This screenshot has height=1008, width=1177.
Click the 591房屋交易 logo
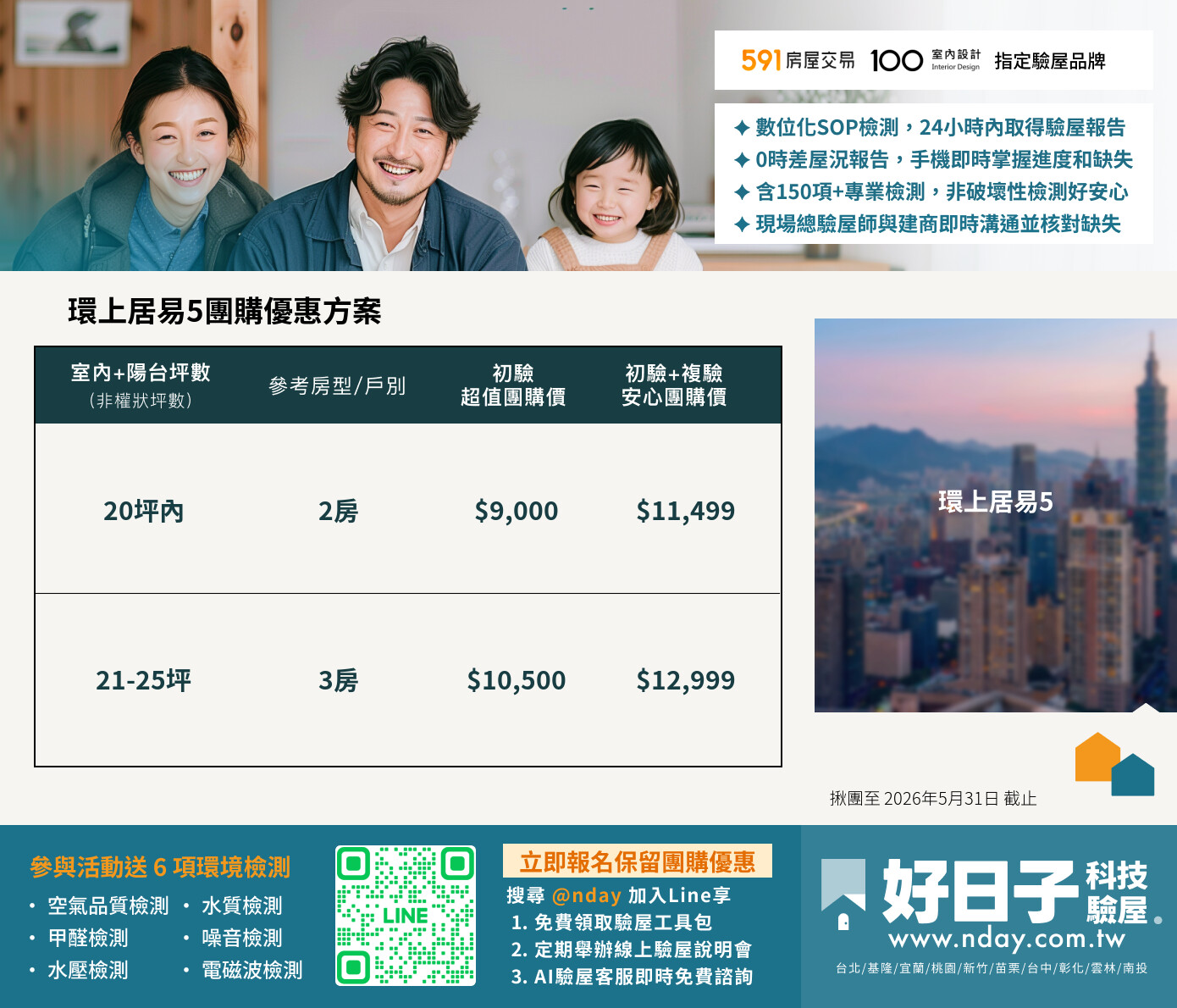[x=798, y=60]
